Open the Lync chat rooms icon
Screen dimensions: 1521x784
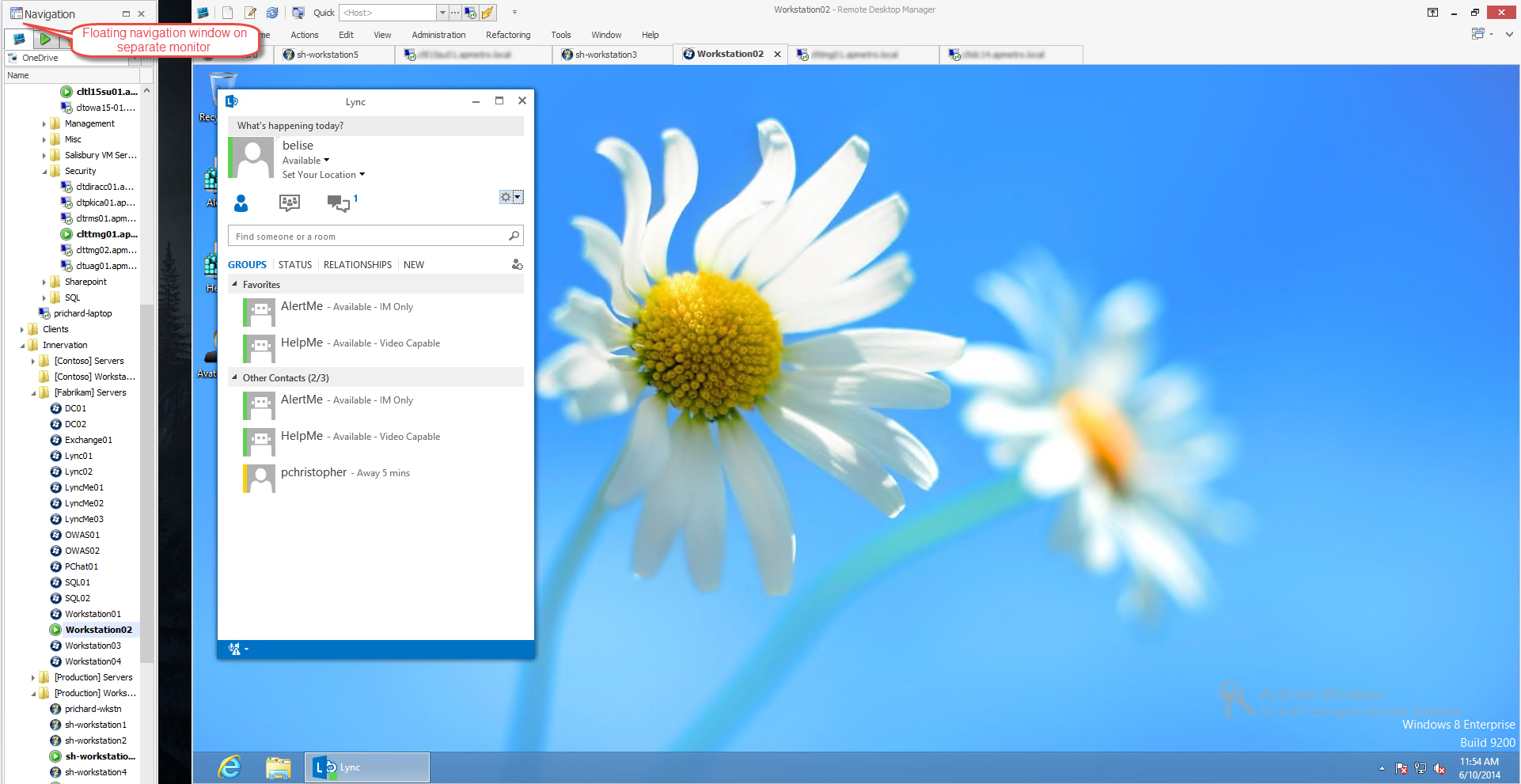click(290, 203)
